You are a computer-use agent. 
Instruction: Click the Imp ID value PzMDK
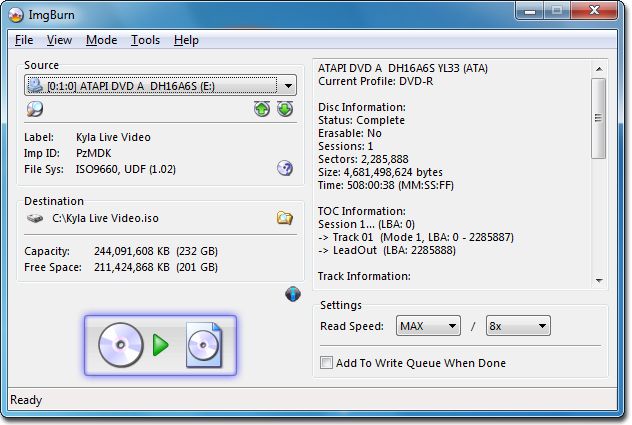pyautogui.click(x=94, y=153)
